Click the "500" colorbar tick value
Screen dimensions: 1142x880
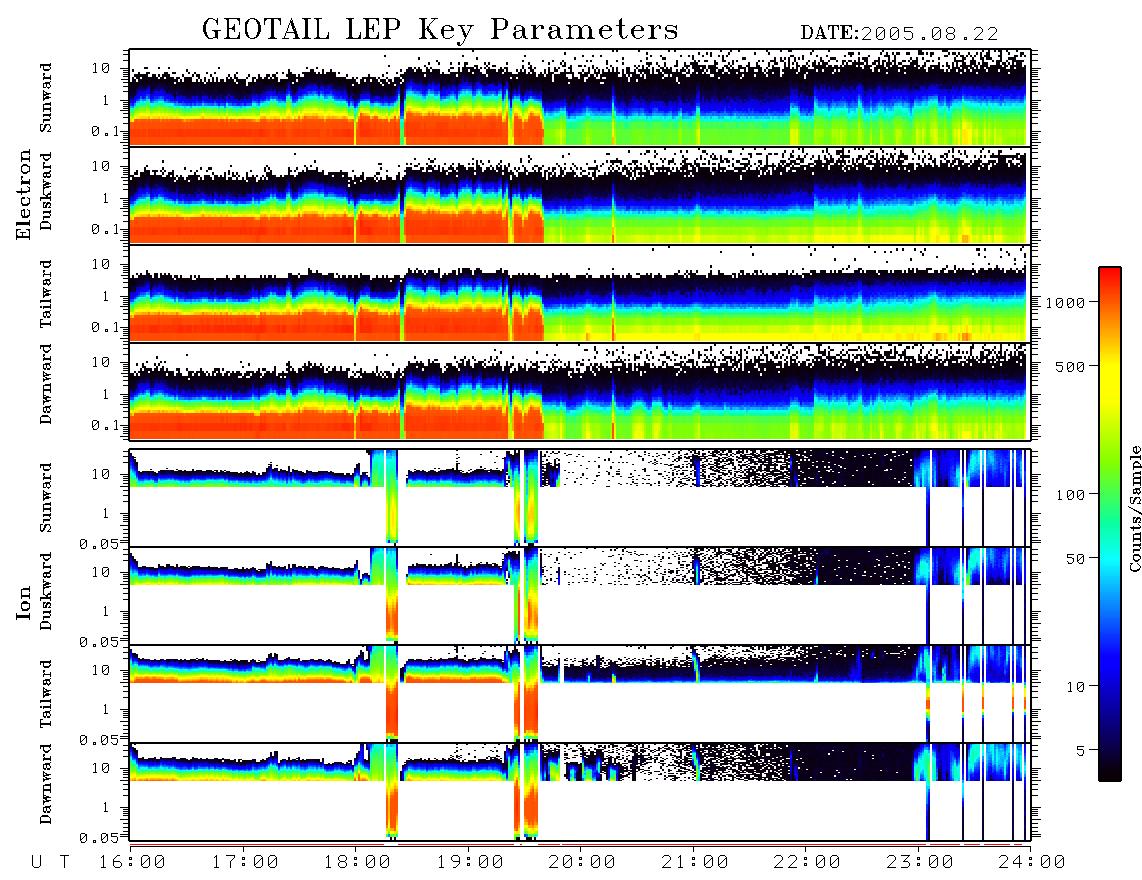coord(1070,366)
